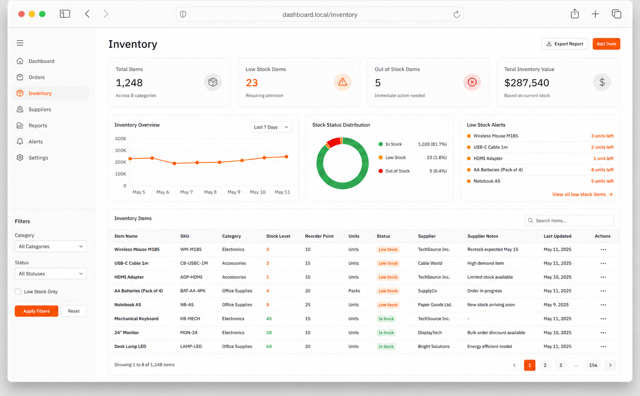Click the Settings gear icon
The width and height of the screenshot is (640, 396).
(20, 157)
